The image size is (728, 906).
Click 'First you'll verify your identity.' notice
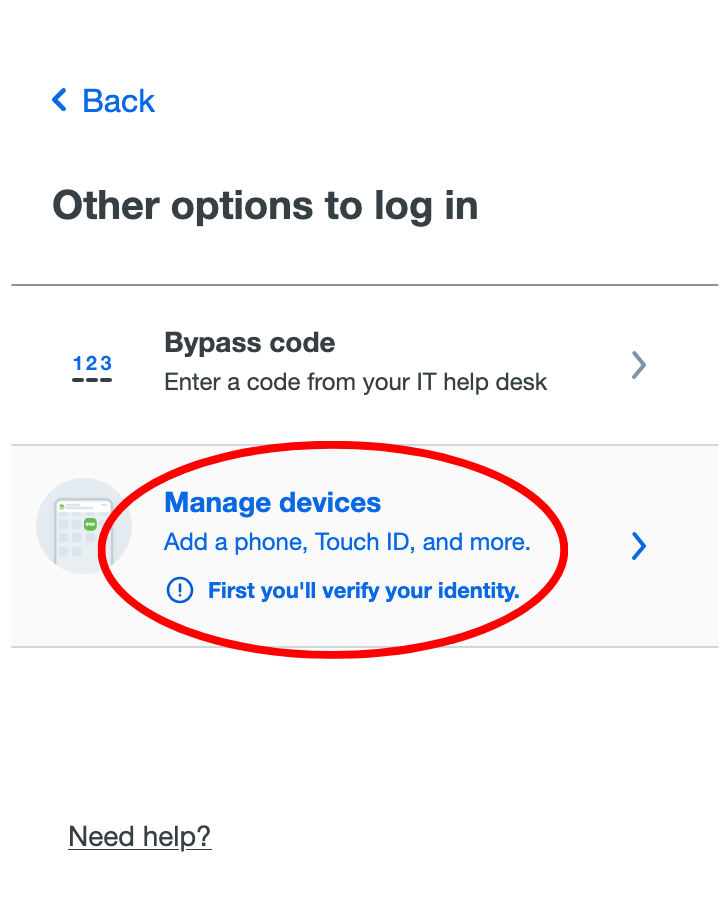pos(363,591)
